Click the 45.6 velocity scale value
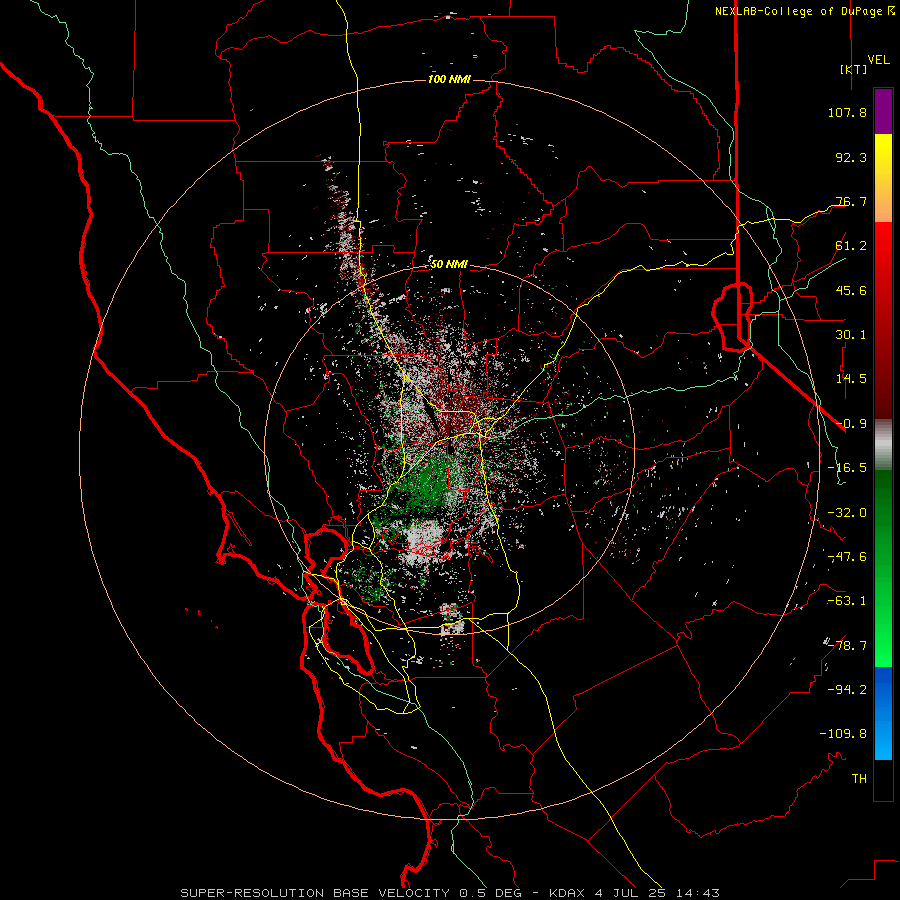The width and height of the screenshot is (900, 900). tap(851, 290)
